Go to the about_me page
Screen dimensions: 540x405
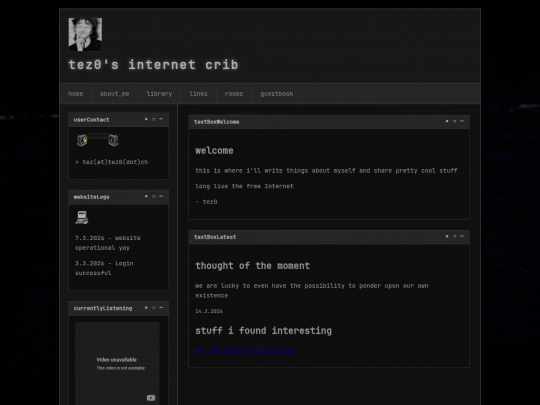115,94
